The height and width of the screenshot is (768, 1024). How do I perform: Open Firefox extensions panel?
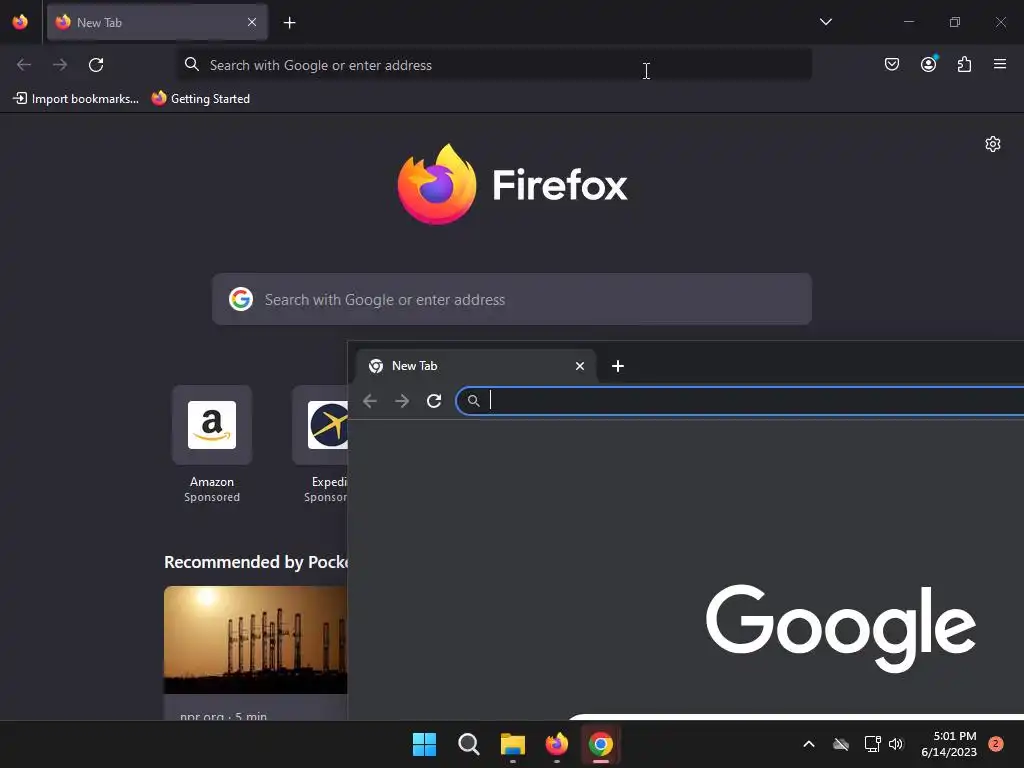(x=964, y=64)
